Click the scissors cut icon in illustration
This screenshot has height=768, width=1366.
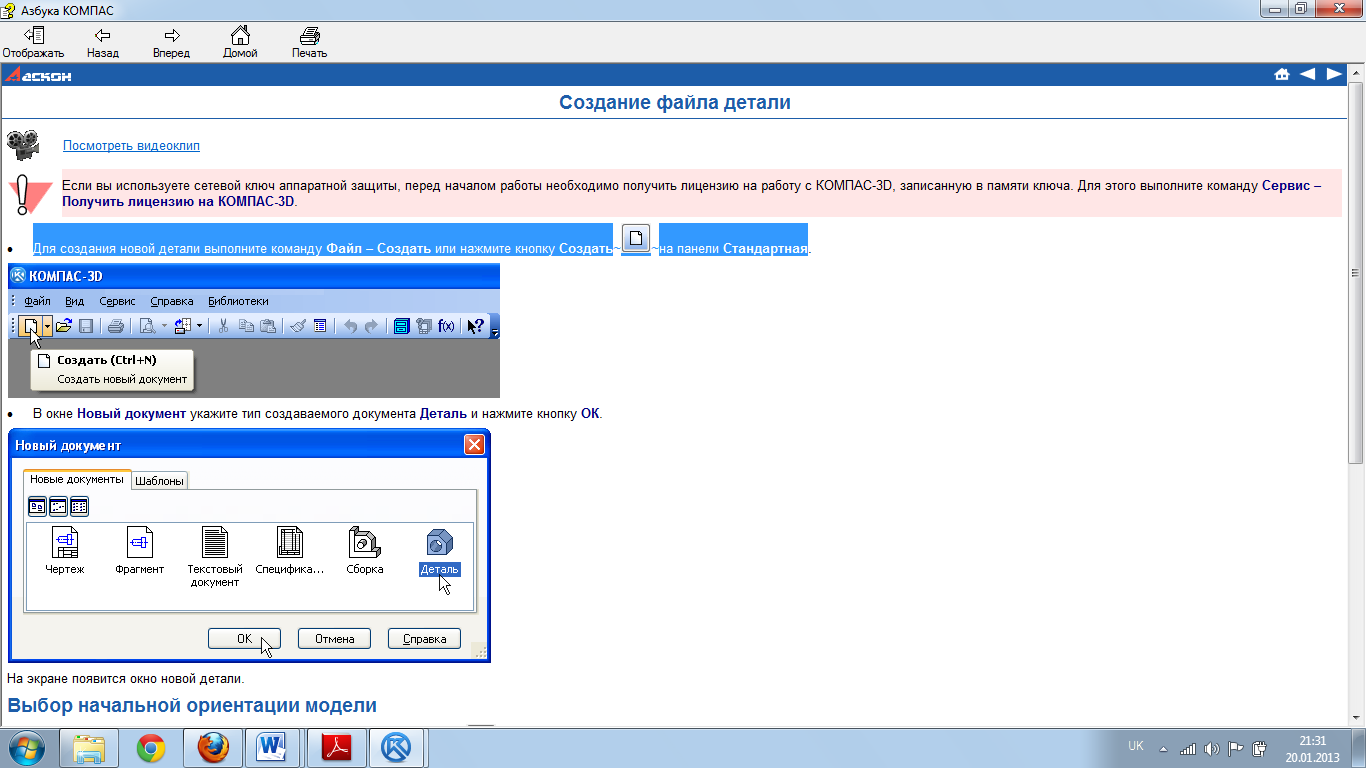[x=223, y=326]
